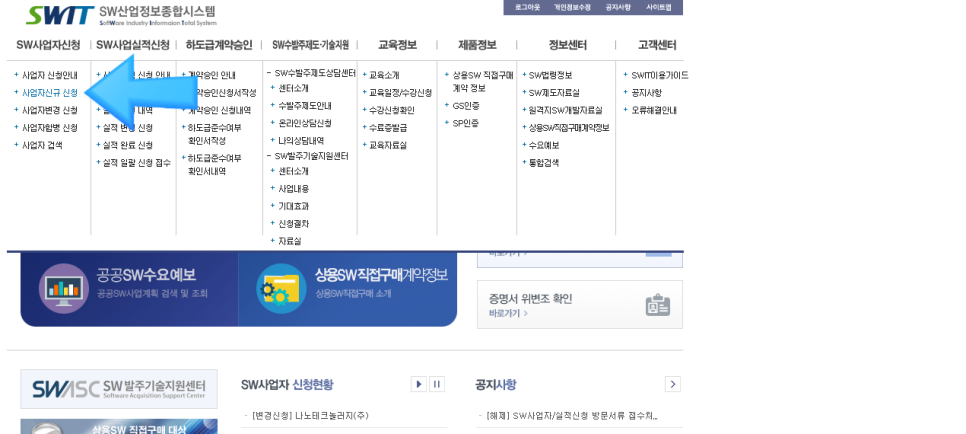Select 오류해결안내 submenu item
Viewport: 966px width, 434px height.
(654, 110)
